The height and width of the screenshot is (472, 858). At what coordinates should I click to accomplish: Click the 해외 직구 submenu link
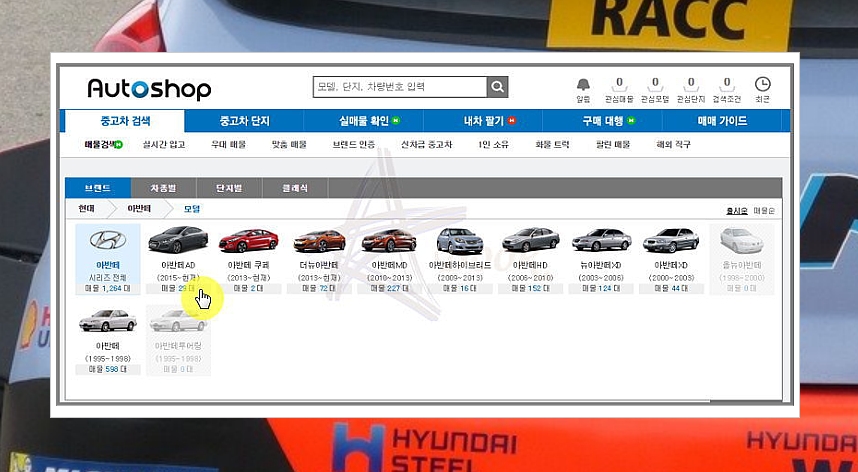(x=673, y=144)
